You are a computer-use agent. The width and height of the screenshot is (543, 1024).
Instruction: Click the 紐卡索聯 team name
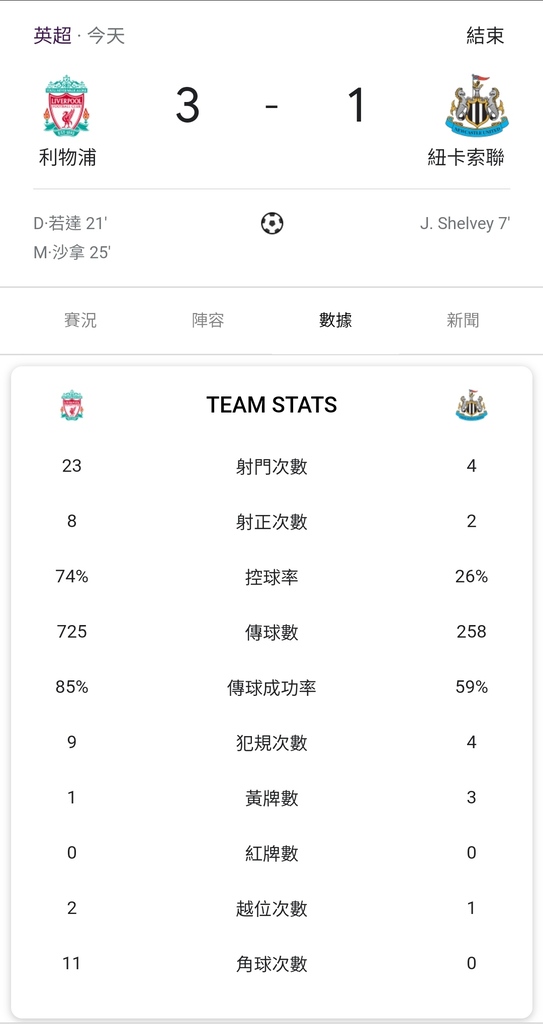point(466,157)
